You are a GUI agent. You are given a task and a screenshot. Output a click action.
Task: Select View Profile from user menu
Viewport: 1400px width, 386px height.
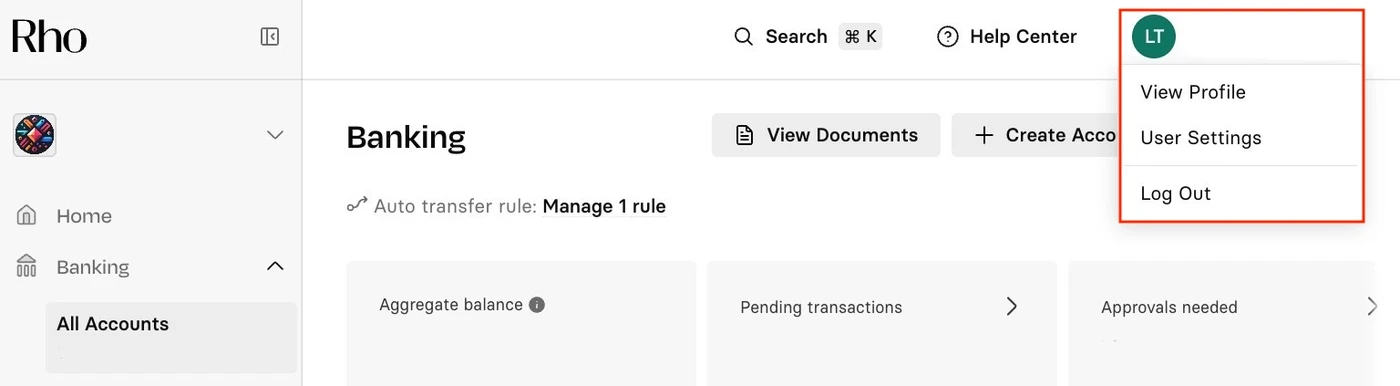pyautogui.click(x=1193, y=92)
